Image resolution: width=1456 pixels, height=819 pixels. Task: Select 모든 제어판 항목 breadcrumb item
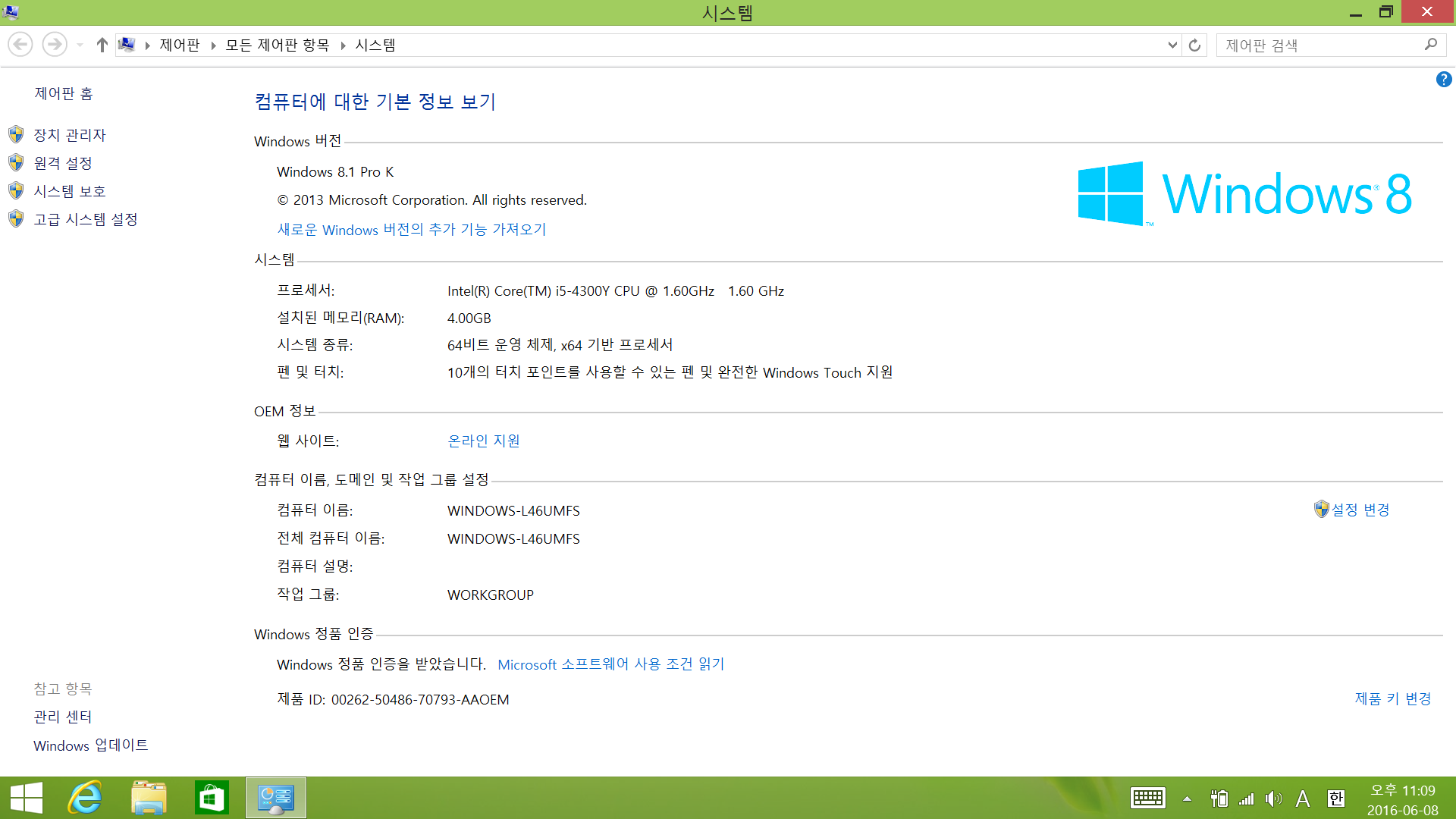coord(277,45)
